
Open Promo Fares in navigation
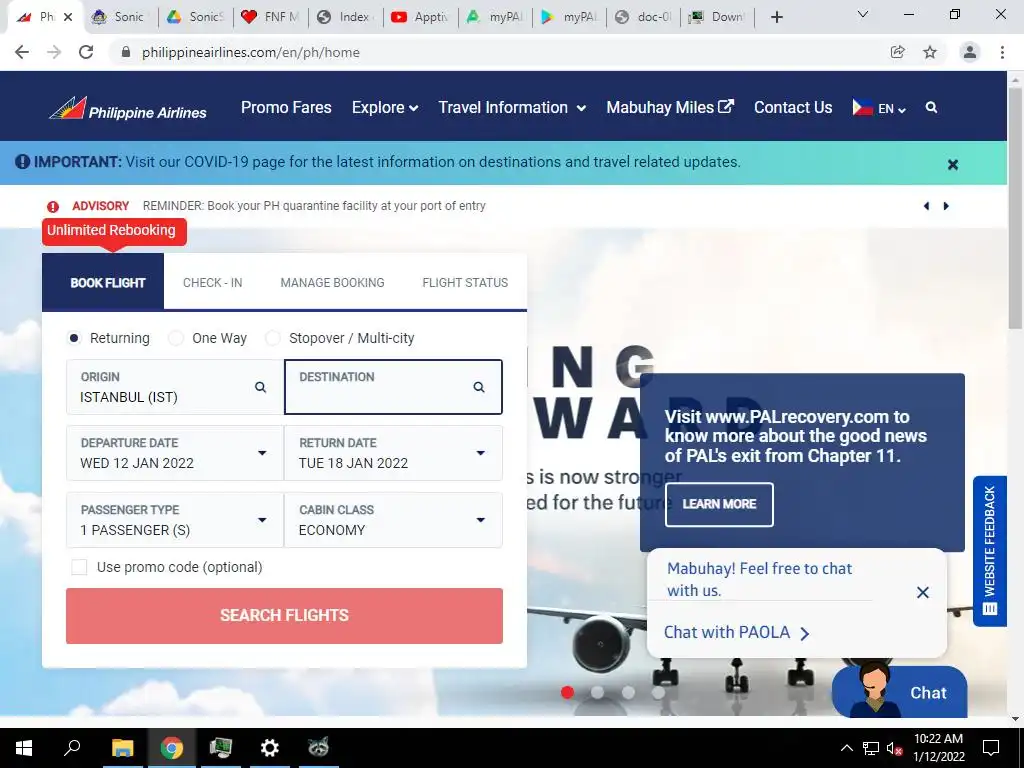(286, 108)
